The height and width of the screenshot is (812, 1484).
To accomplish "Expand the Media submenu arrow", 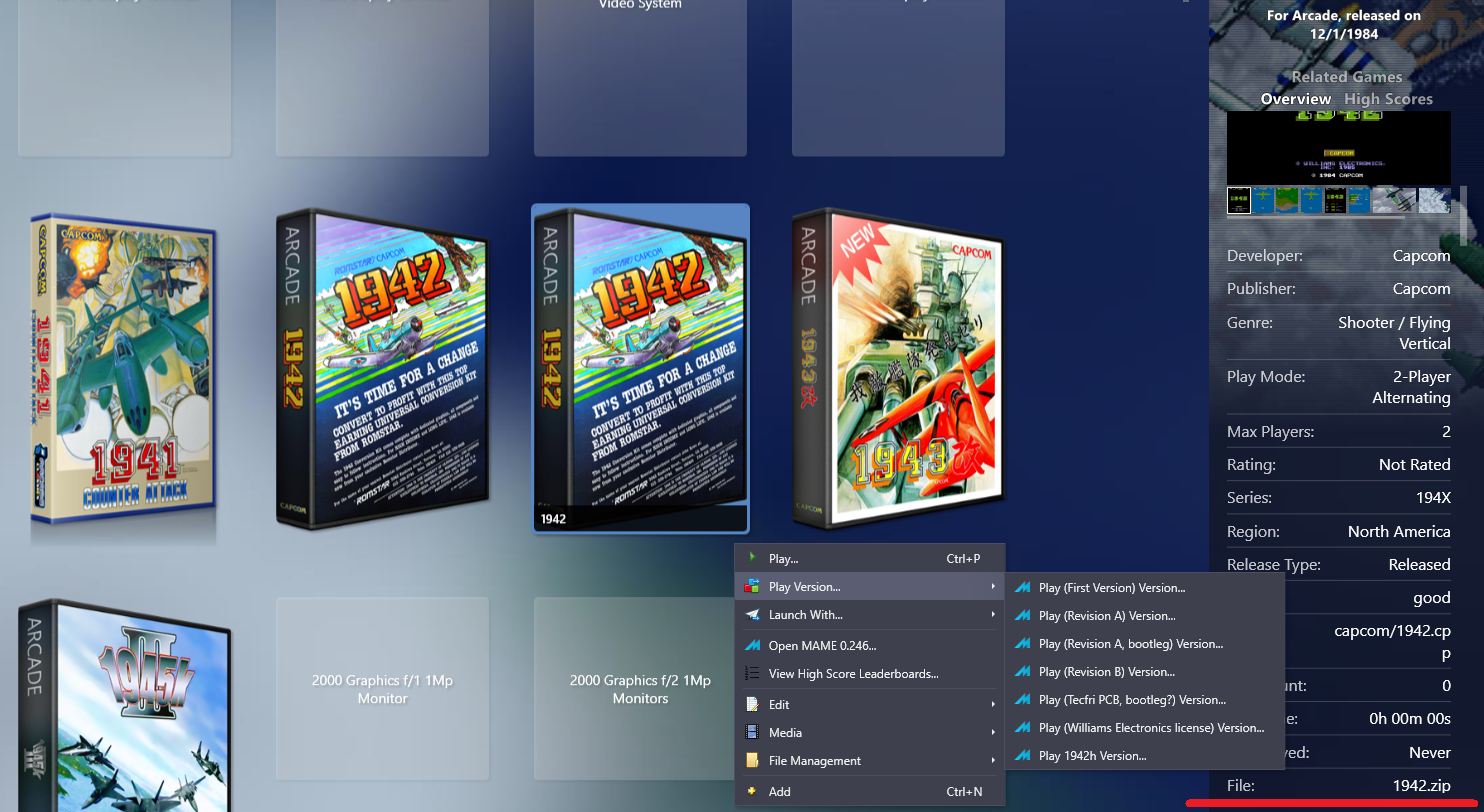I will [x=993, y=733].
